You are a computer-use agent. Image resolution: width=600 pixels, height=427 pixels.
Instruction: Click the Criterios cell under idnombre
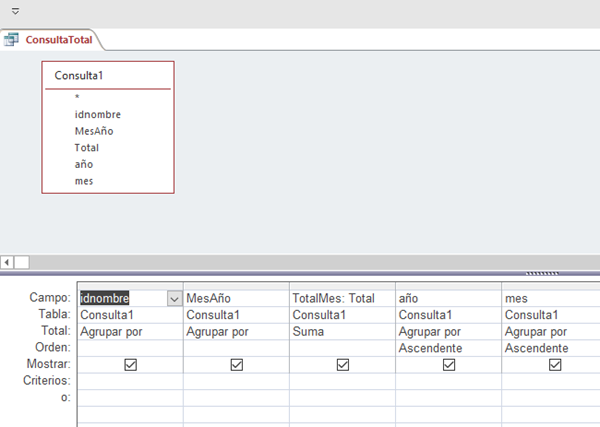pos(130,382)
